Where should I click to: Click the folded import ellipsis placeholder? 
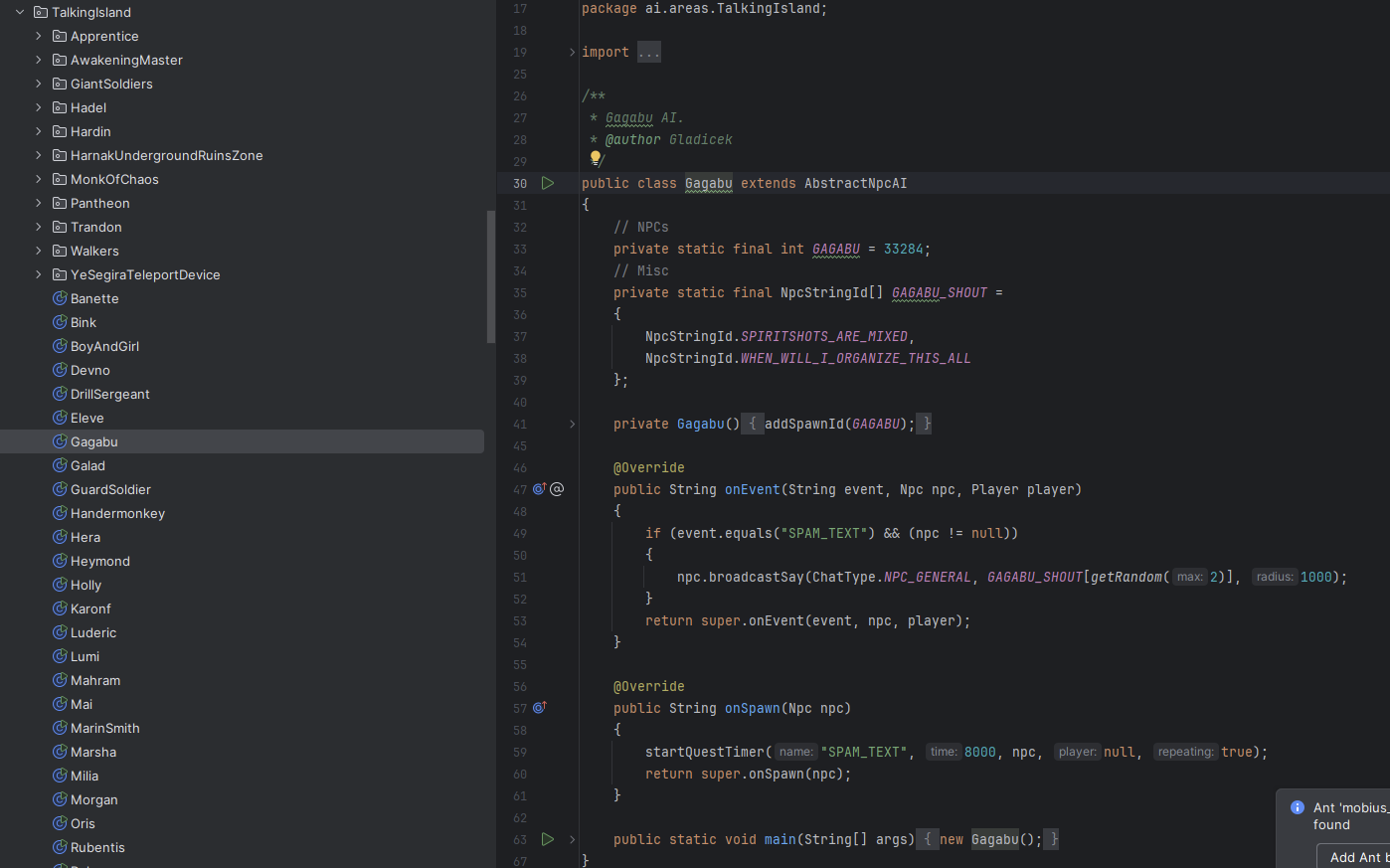649,52
